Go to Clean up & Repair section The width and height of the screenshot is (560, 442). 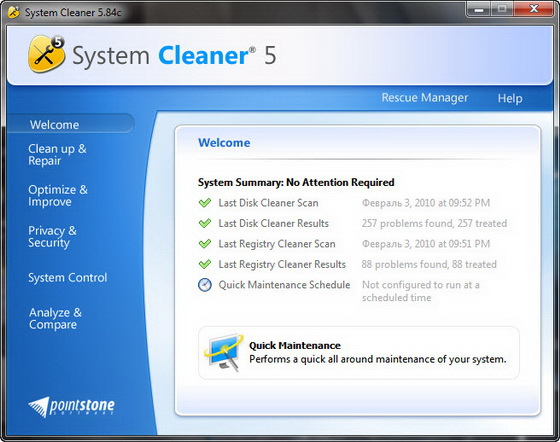[57, 155]
